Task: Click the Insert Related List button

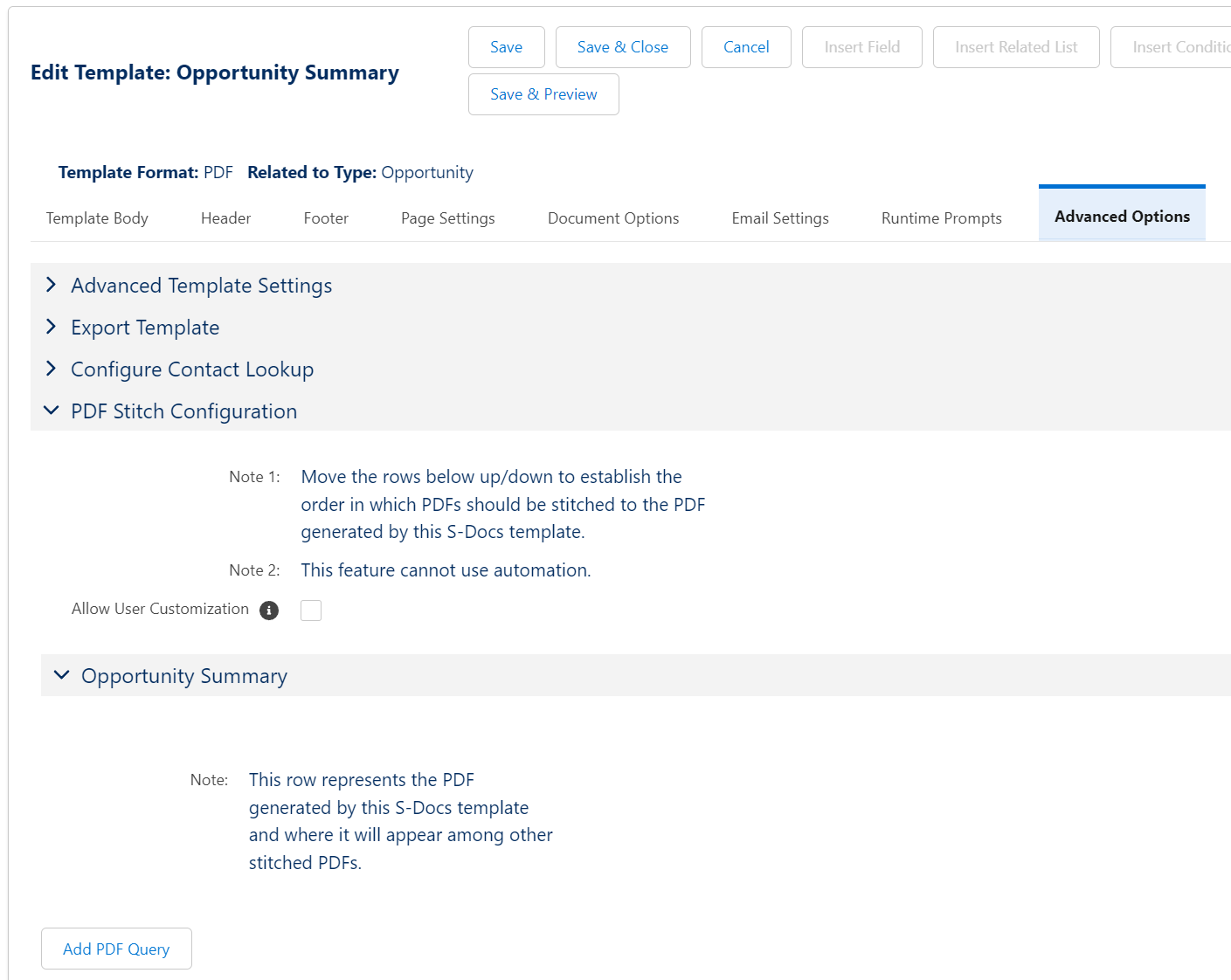Action: 1016,47
